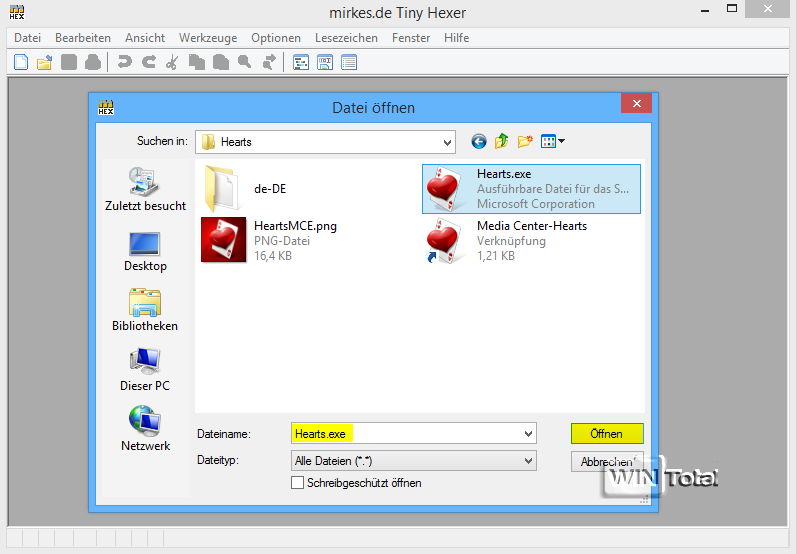797x554 pixels.
Task: Click the Abbrechen button
Action: click(x=607, y=461)
